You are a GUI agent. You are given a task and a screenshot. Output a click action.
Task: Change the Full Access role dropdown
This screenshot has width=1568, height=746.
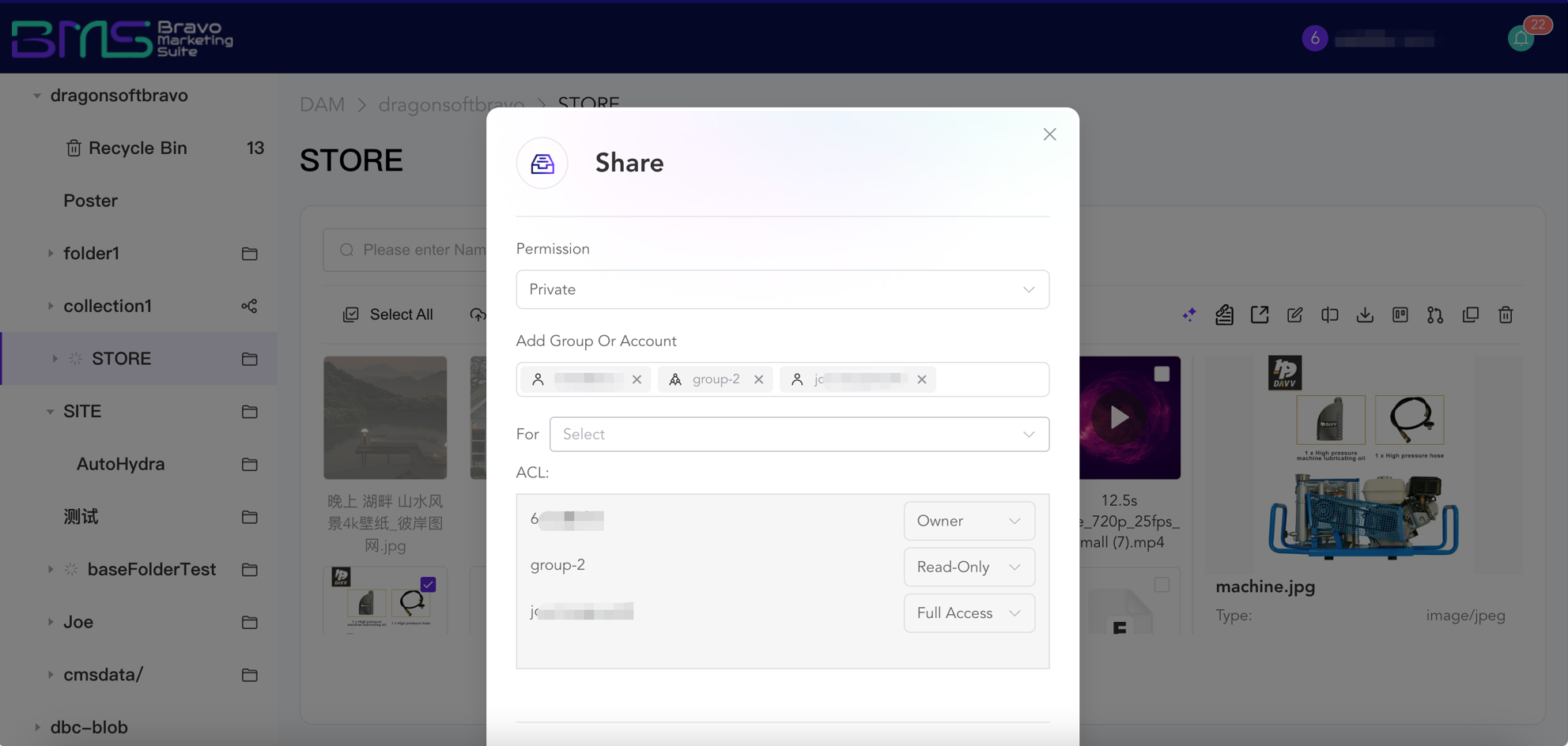tap(969, 613)
